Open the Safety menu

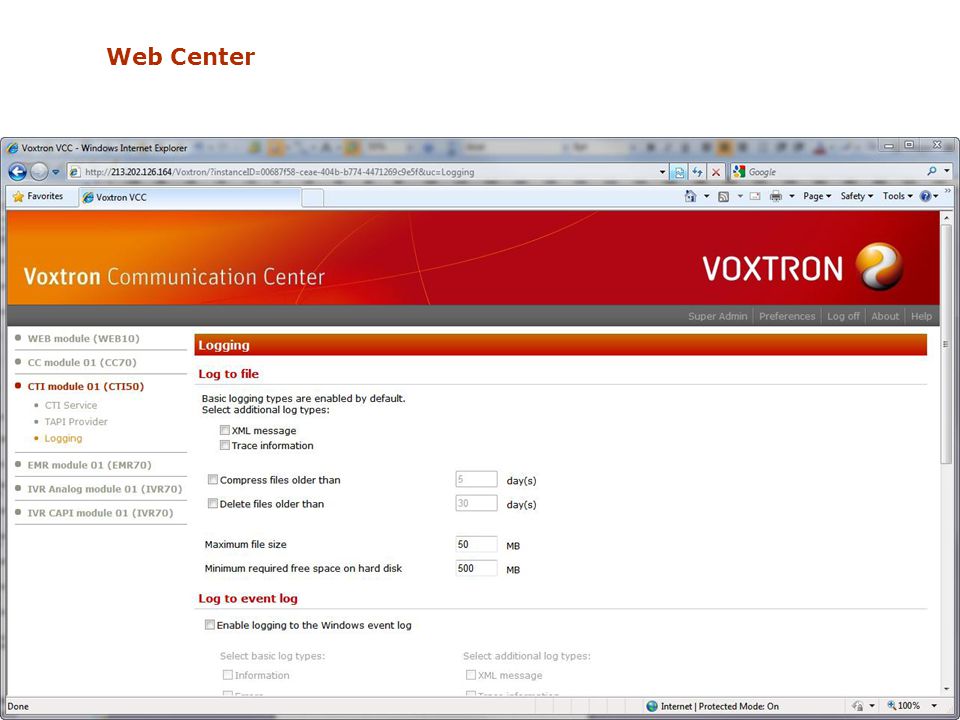click(x=857, y=196)
